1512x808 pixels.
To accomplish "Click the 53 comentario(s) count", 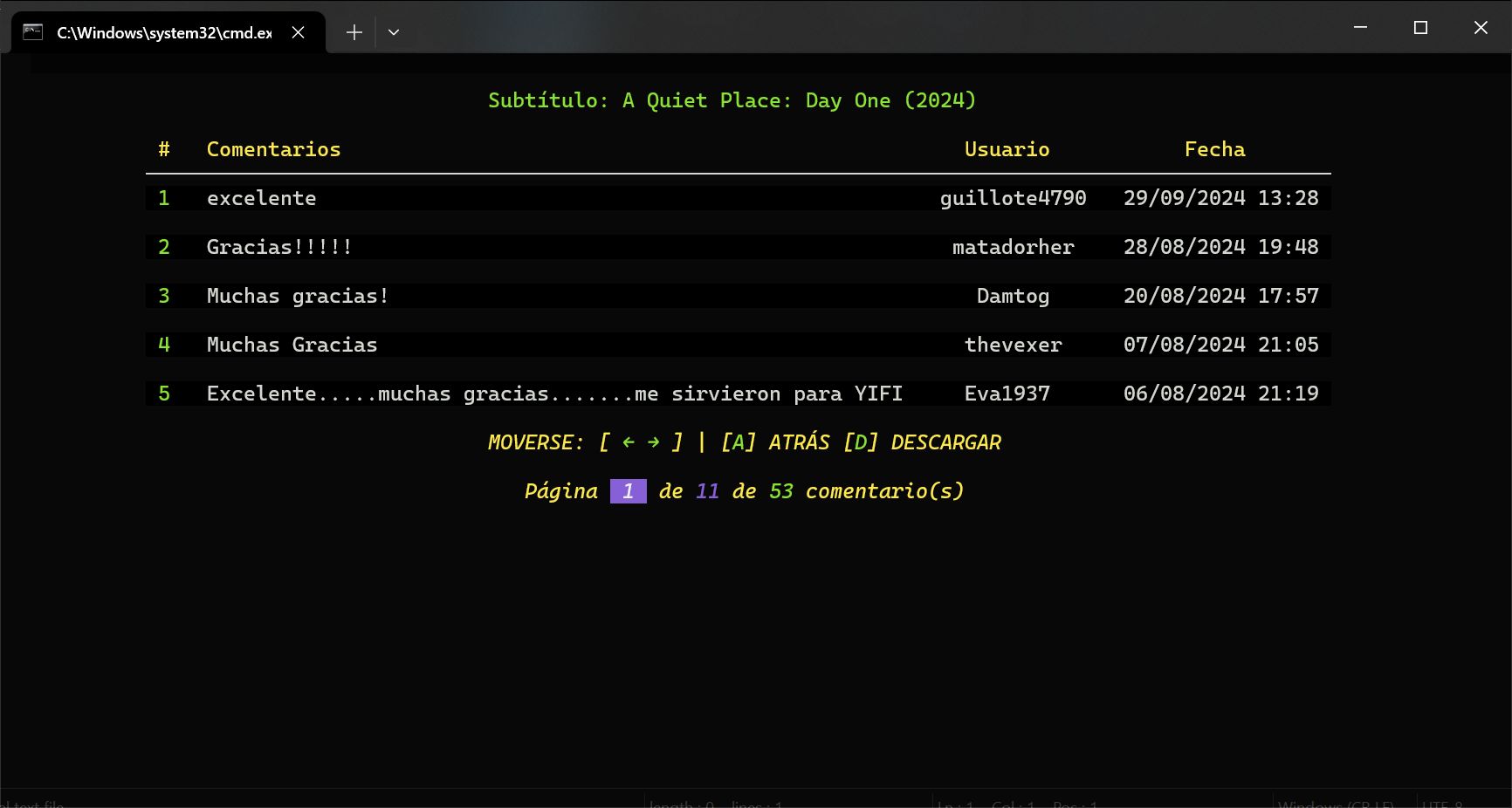I will [x=866, y=491].
